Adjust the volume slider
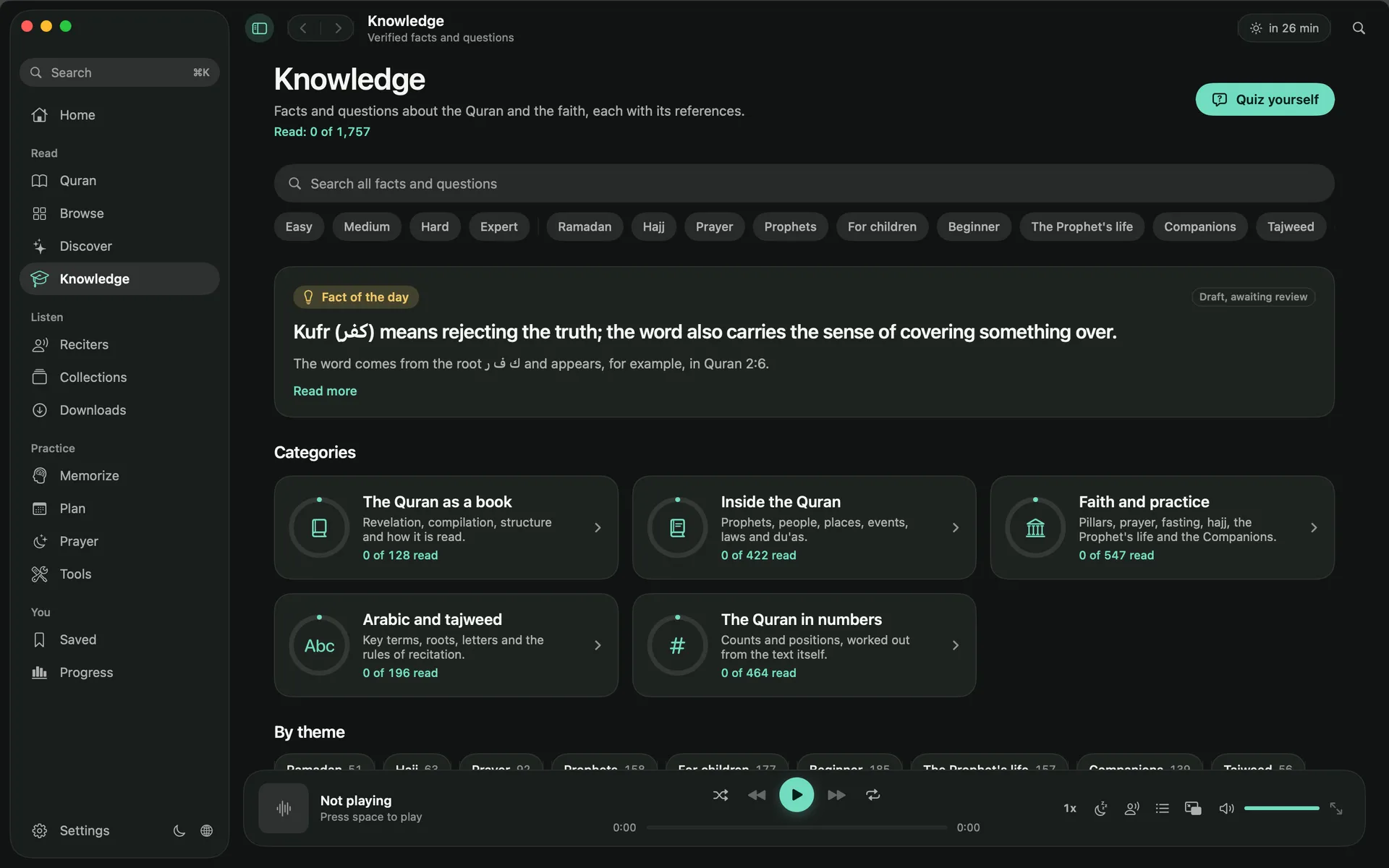The image size is (1389, 868). click(1282, 808)
